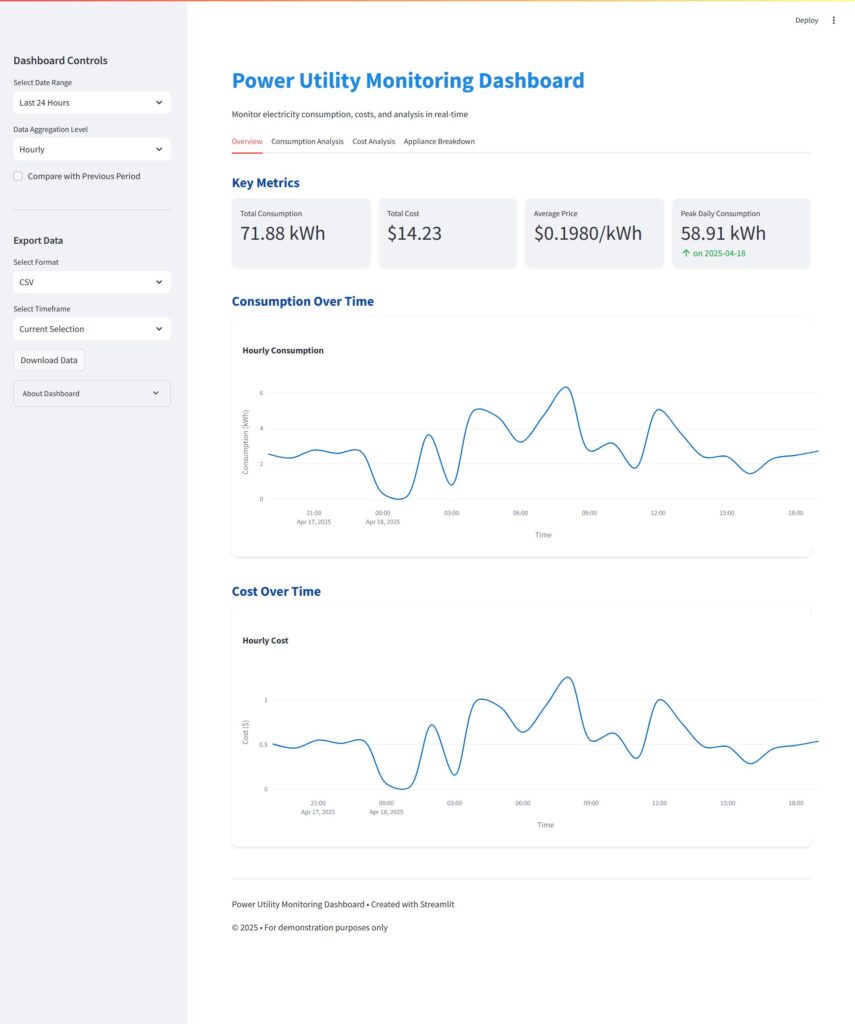The height and width of the screenshot is (1024, 855).
Task: Expand the About Dashboard section
Action: coord(91,393)
